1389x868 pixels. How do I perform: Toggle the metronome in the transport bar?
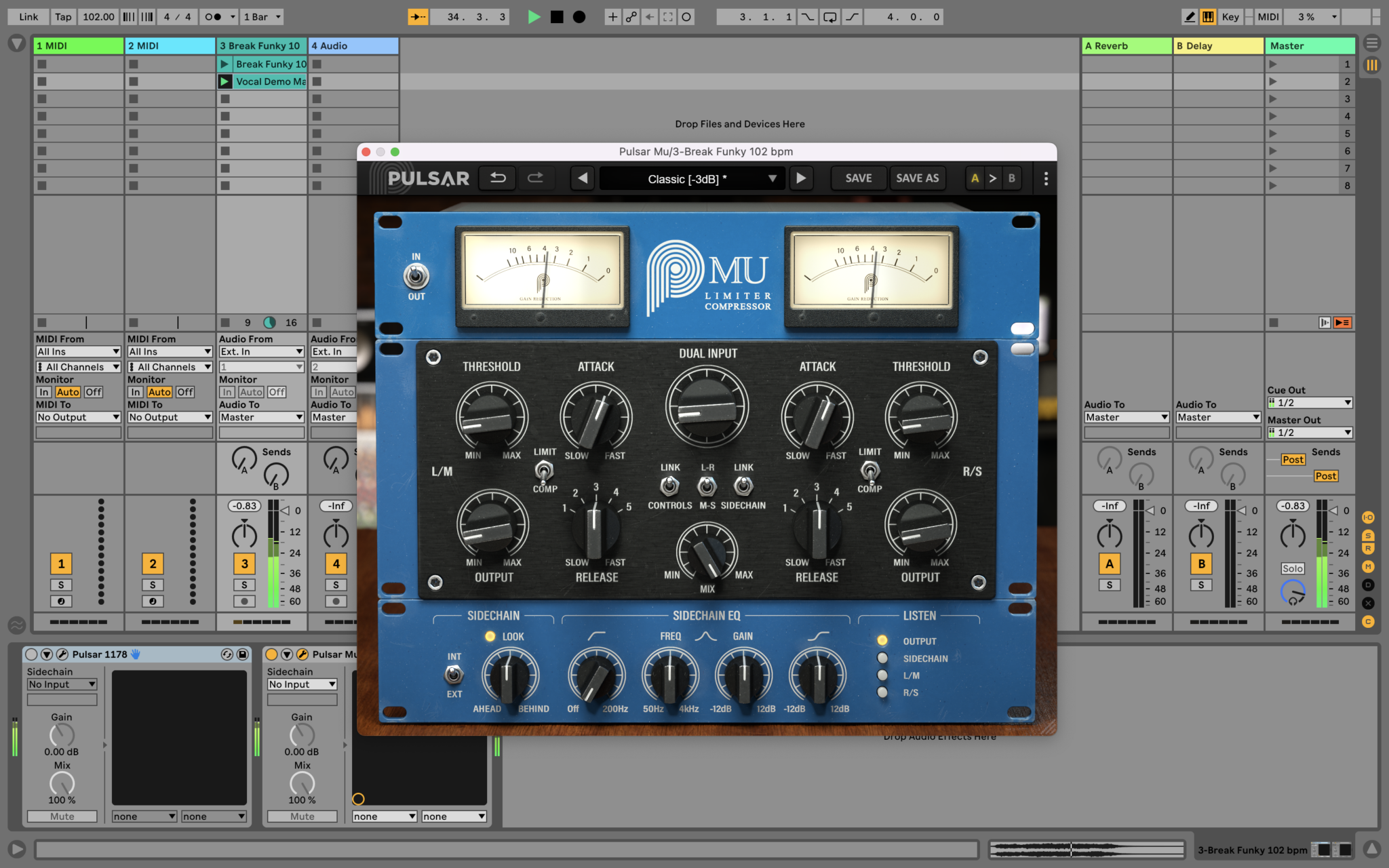(213, 17)
